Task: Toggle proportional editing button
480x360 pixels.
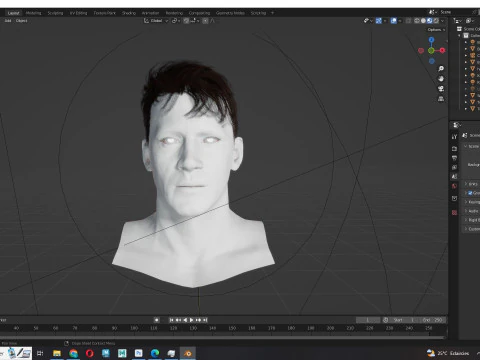Action: (x=205, y=21)
